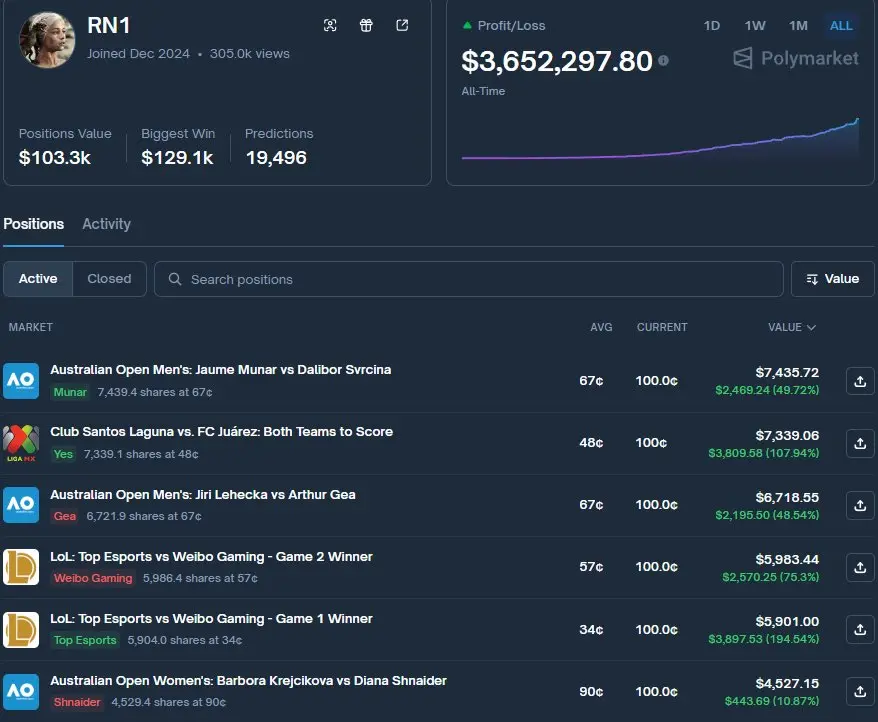Select the Positions tab

pos(33,224)
